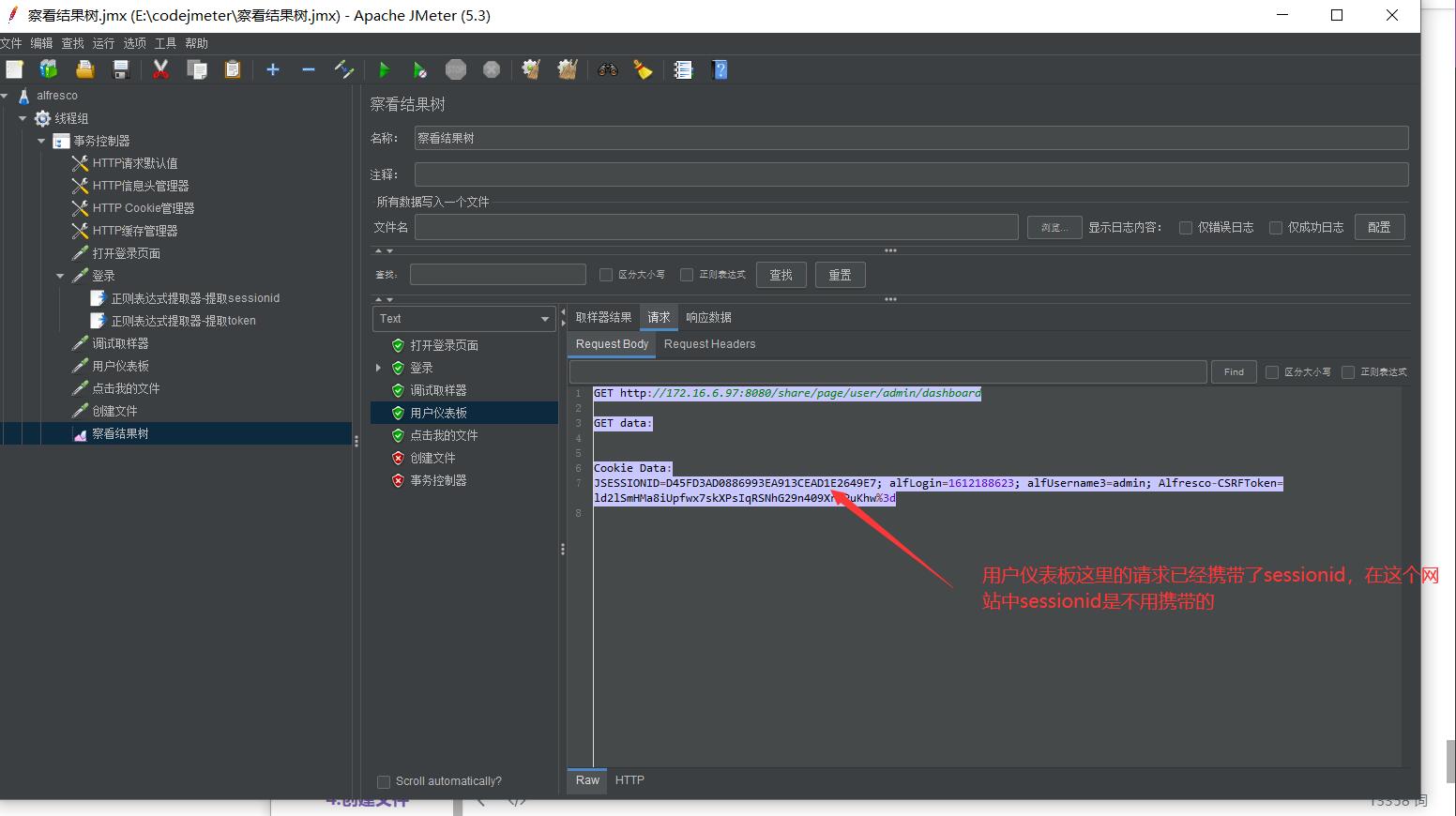Click the 名称 input field
Viewport: 1456px width, 816px height.
[911, 138]
